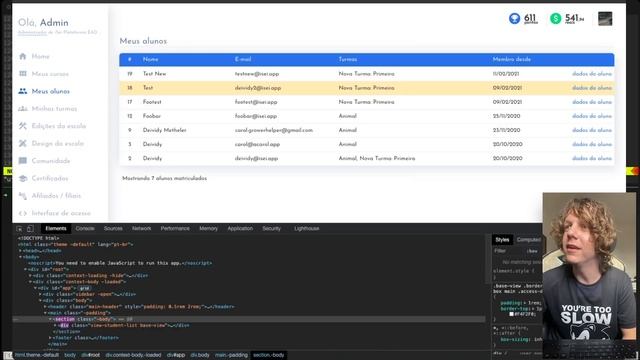Click email carol.growerhelper@gmail.com cell
The height and width of the screenshot is (360, 640).
coord(274,130)
